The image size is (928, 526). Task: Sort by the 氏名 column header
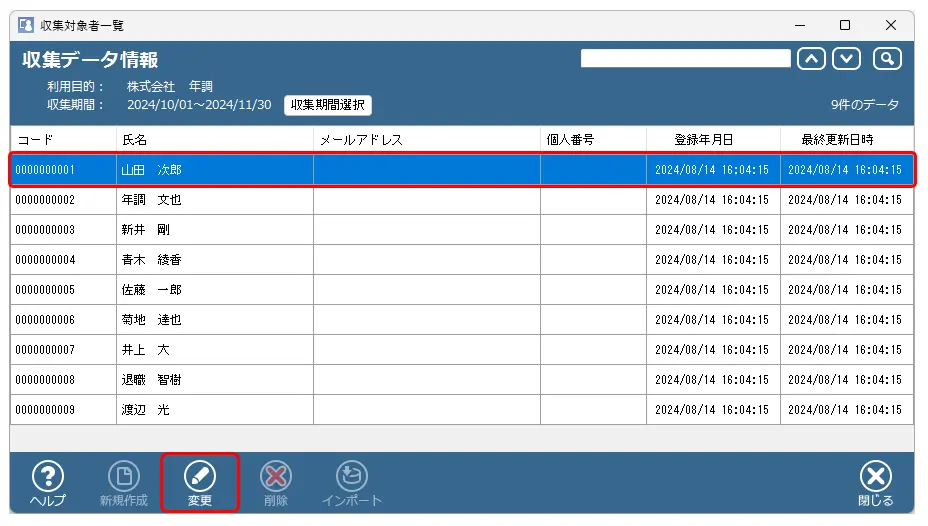point(214,140)
